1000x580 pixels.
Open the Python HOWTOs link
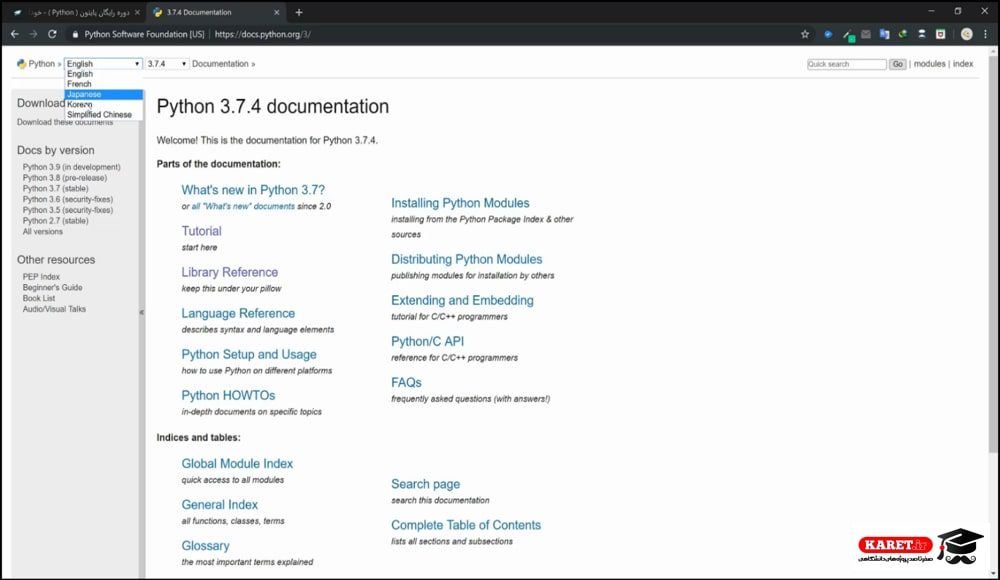point(228,396)
